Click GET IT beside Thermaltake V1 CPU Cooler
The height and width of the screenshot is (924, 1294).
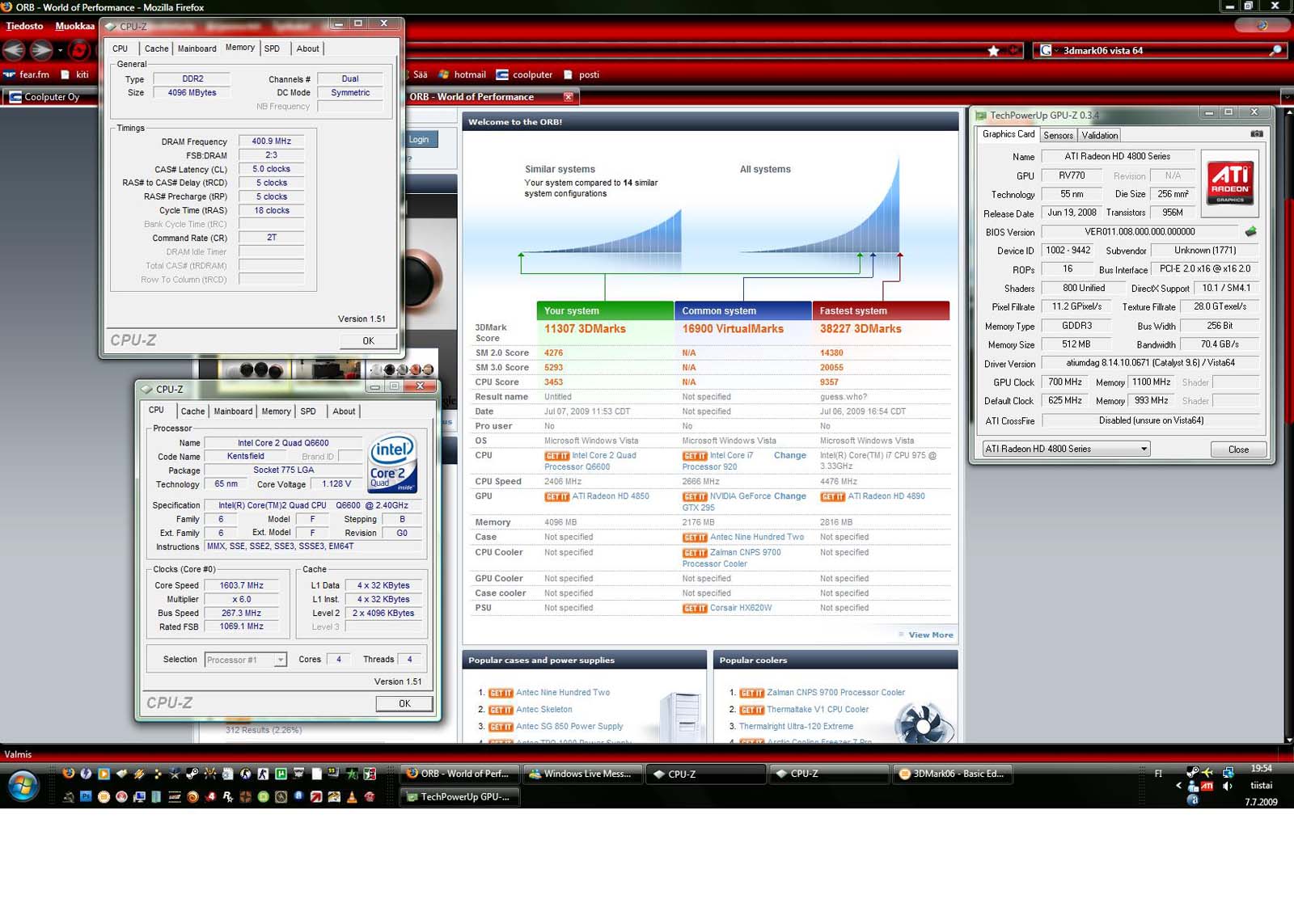(751, 710)
